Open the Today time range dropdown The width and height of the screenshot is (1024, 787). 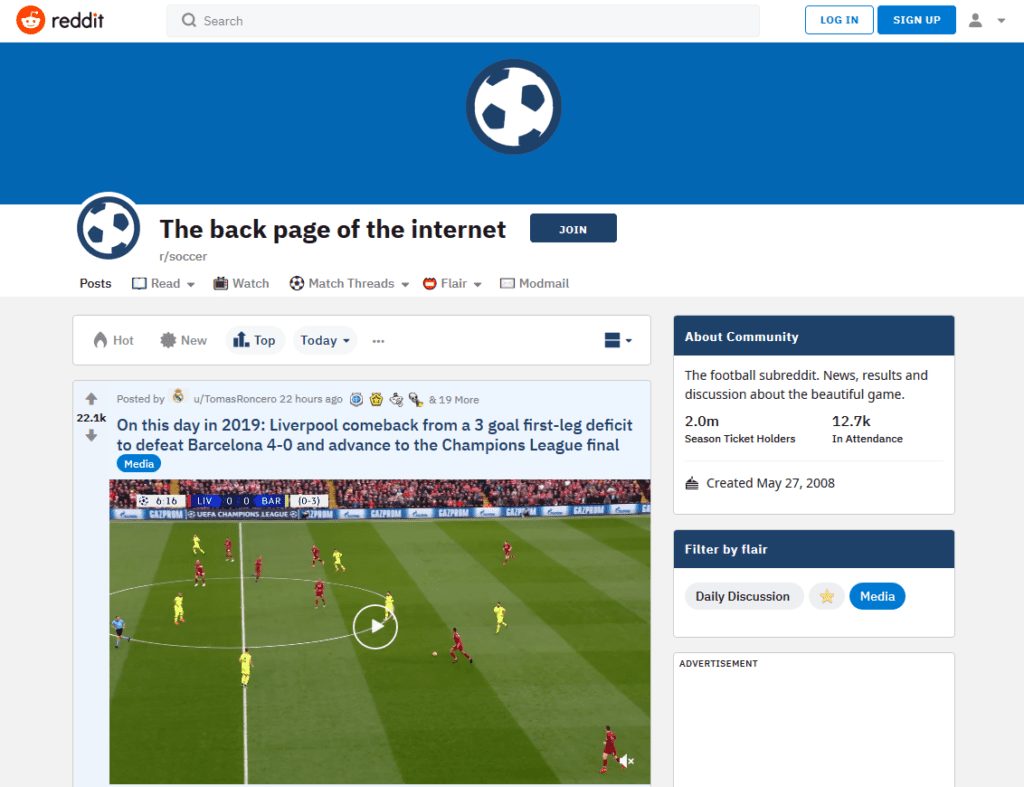tap(325, 340)
